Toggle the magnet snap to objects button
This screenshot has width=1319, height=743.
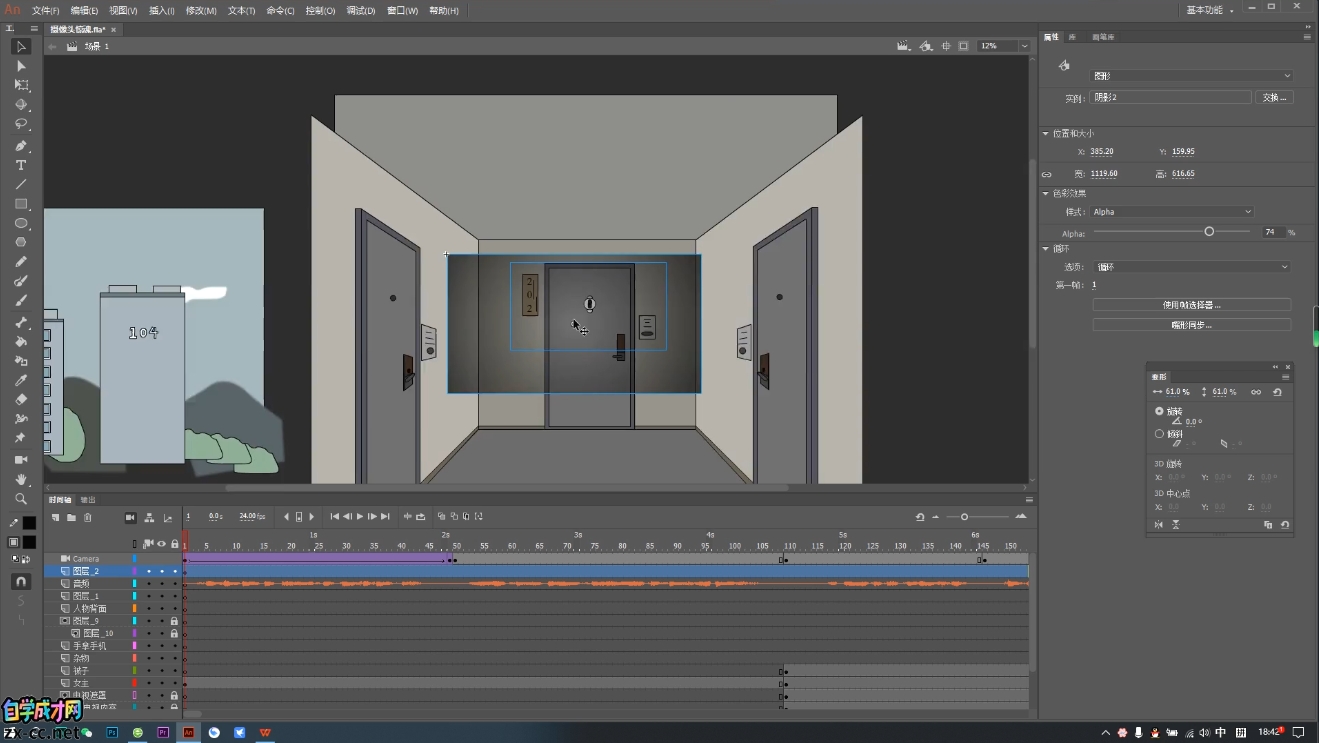tap(20, 581)
